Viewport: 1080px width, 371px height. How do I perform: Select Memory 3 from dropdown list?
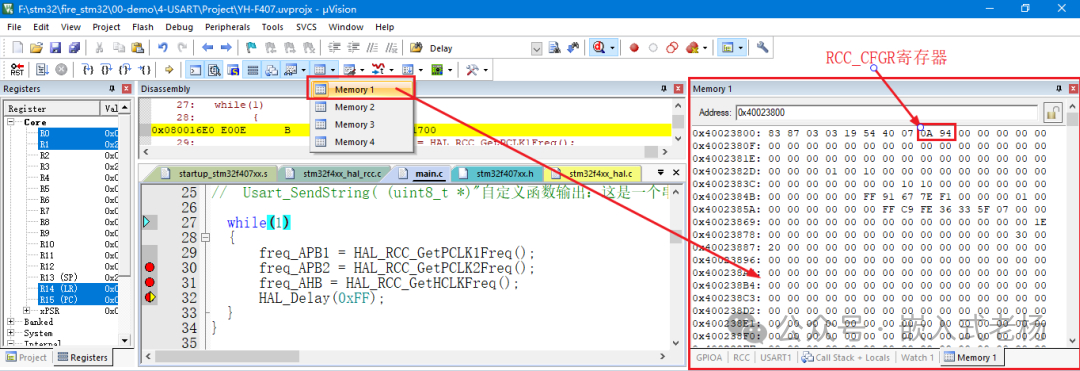coord(362,125)
